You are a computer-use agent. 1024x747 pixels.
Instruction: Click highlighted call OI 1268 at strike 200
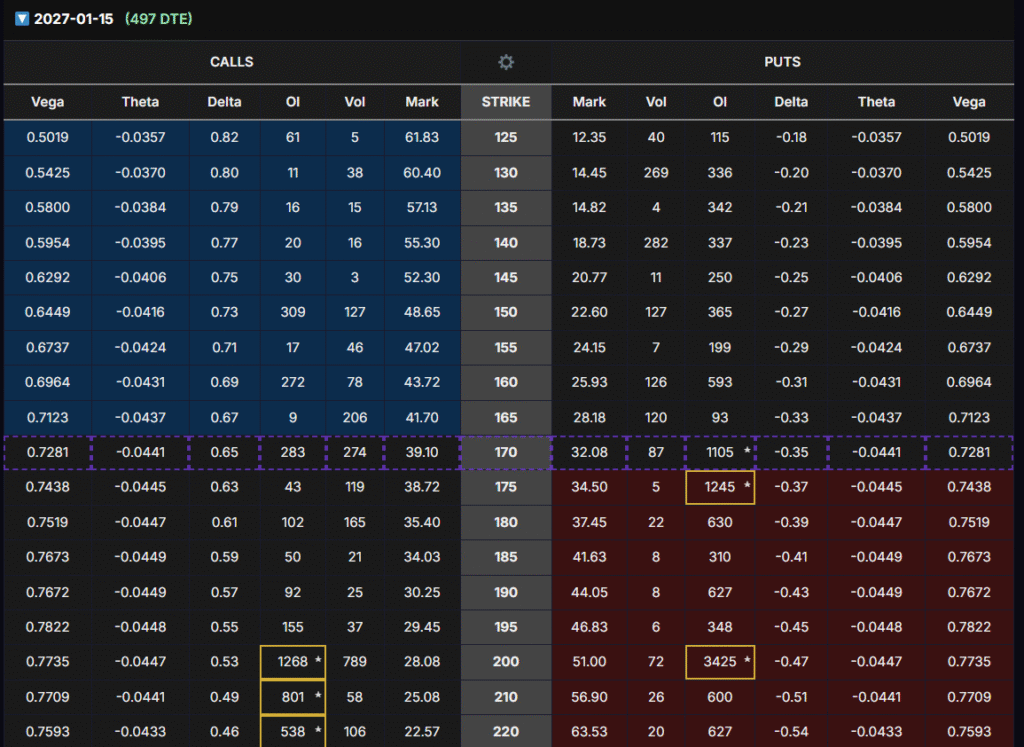click(293, 662)
